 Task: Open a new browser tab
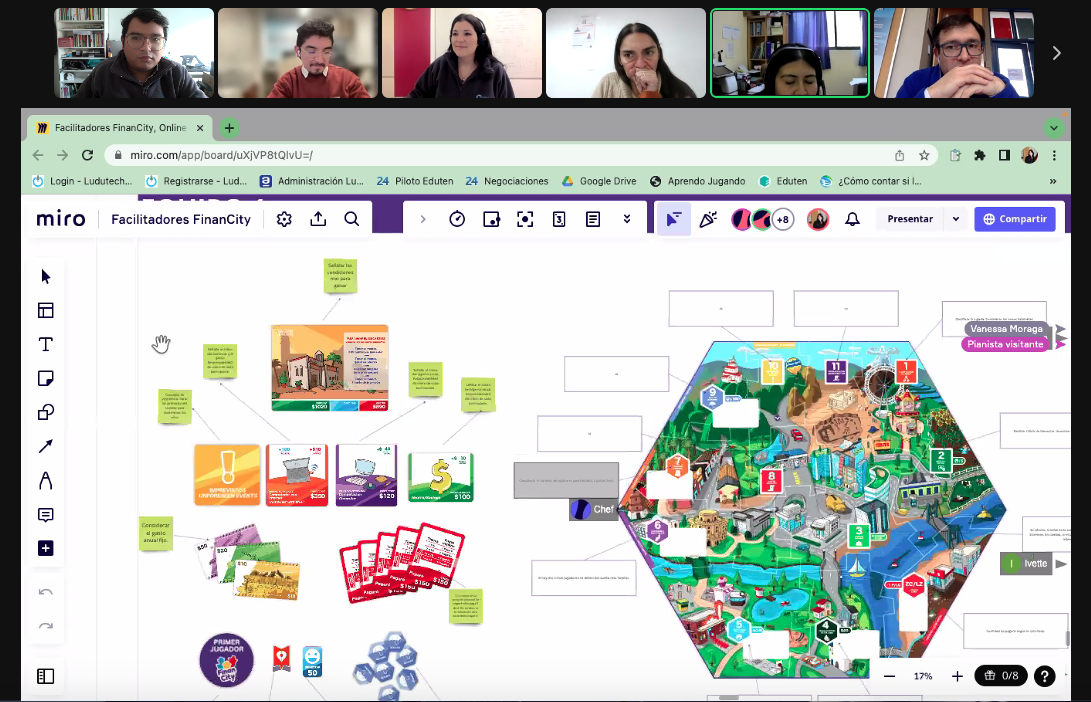(x=229, y=128)
